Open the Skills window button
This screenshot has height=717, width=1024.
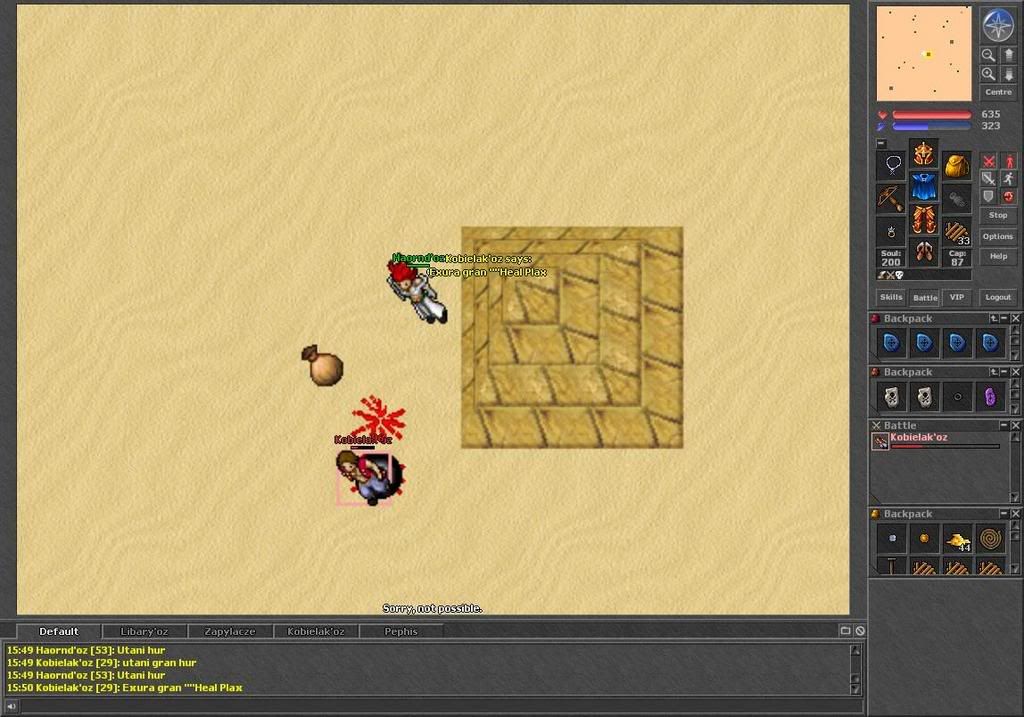click(x=891, y=297)
